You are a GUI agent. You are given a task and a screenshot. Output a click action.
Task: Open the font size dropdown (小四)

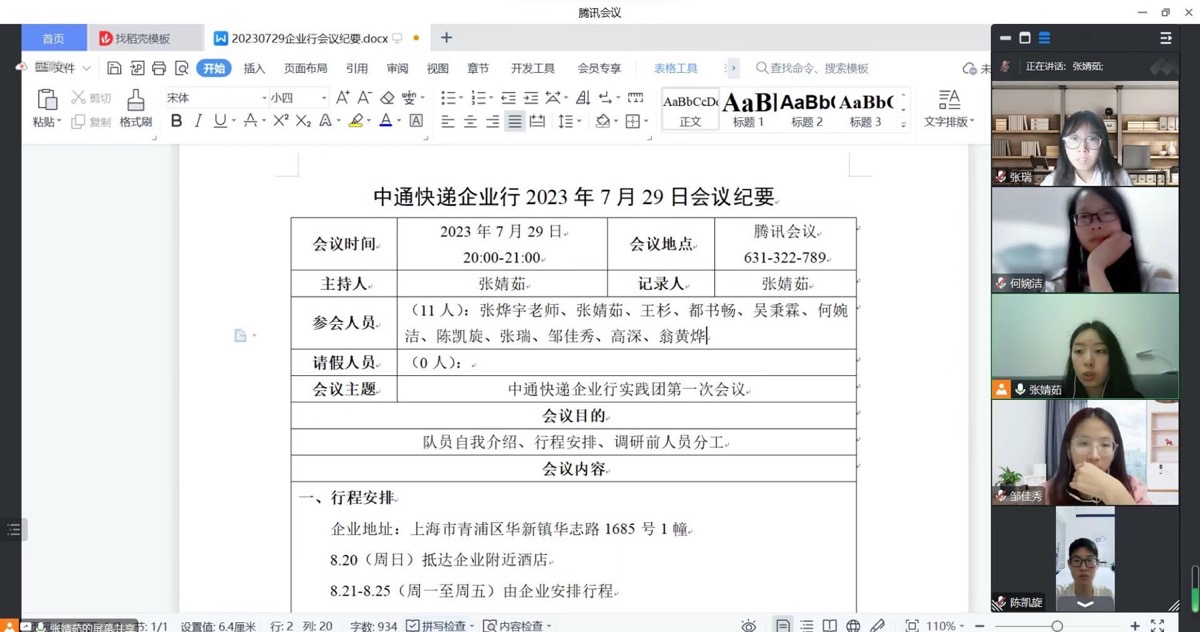click(298, 98)
